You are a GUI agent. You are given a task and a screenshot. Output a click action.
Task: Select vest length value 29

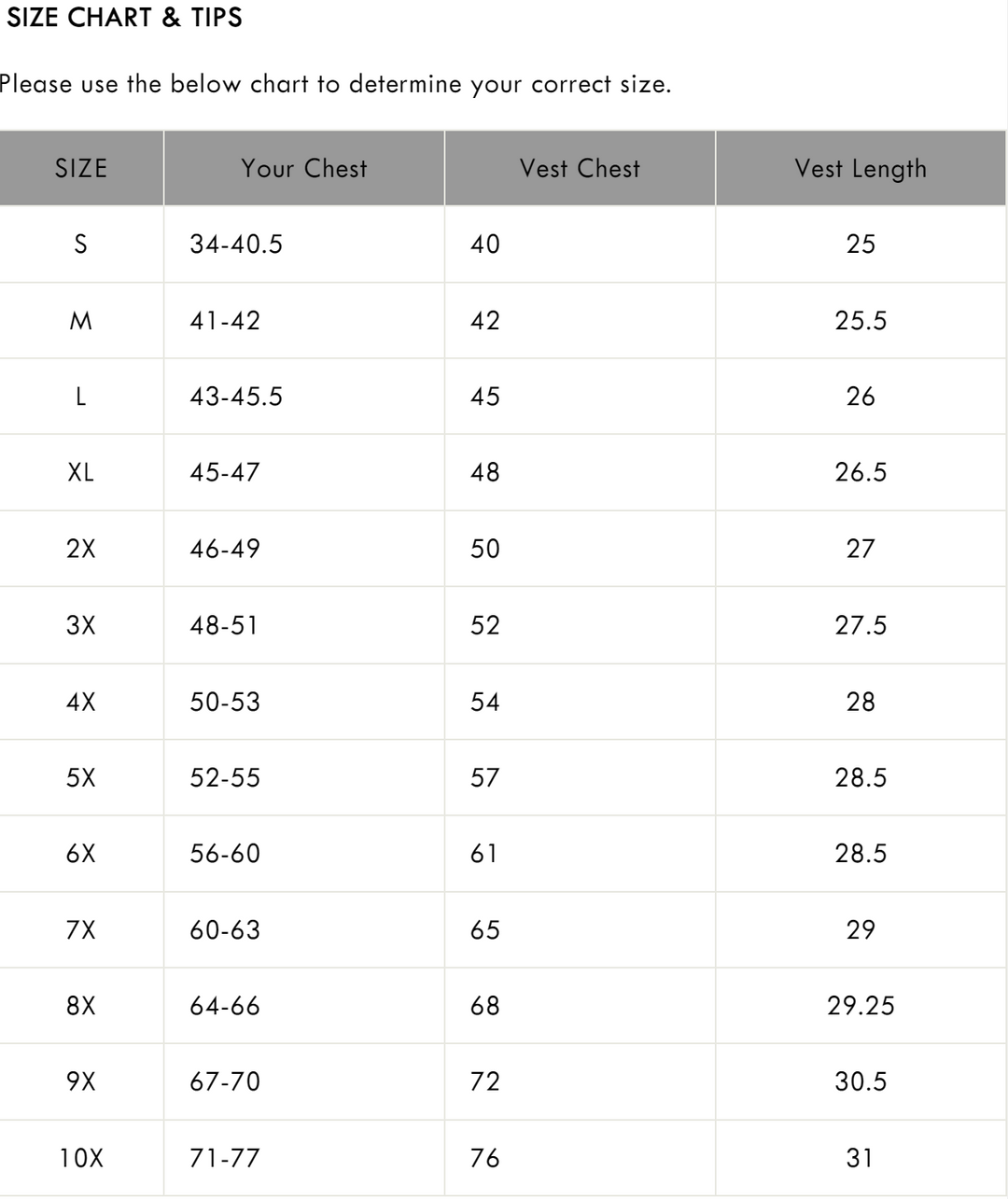coord(861,930)
